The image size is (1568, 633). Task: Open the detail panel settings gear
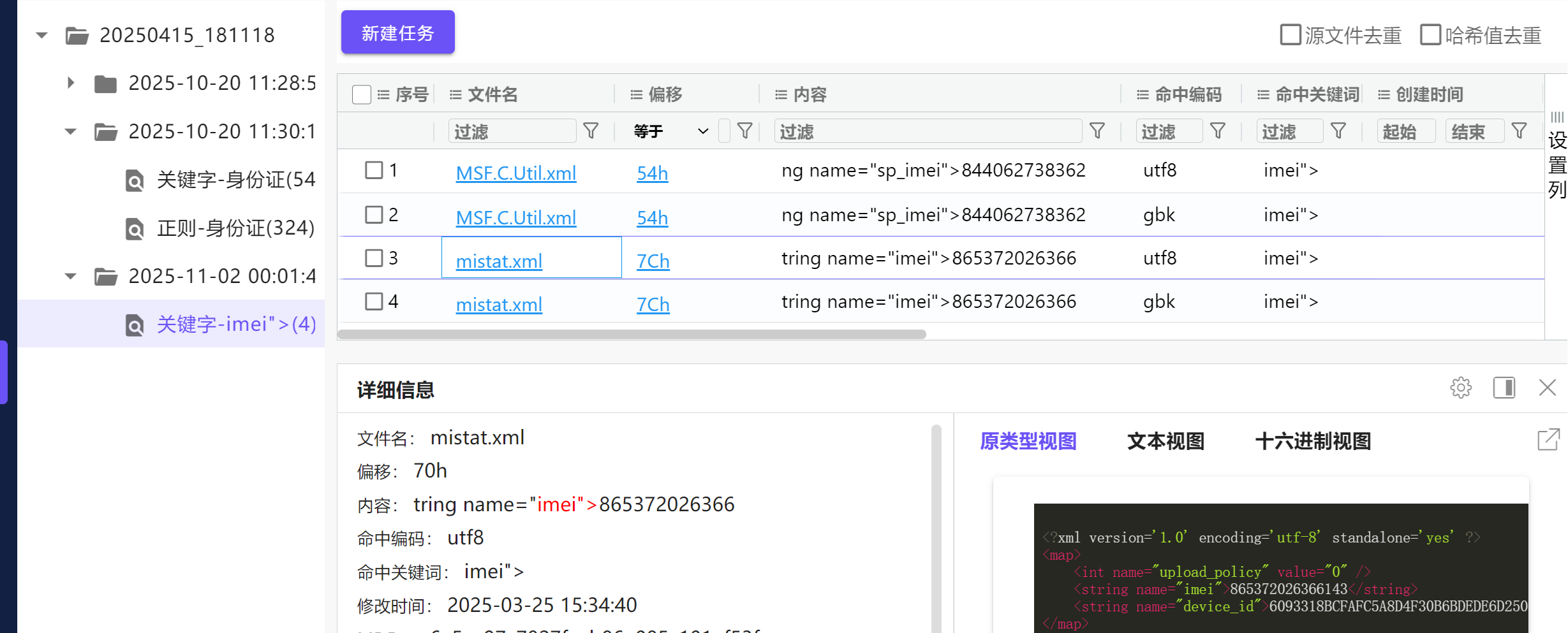coord(1460,388)
